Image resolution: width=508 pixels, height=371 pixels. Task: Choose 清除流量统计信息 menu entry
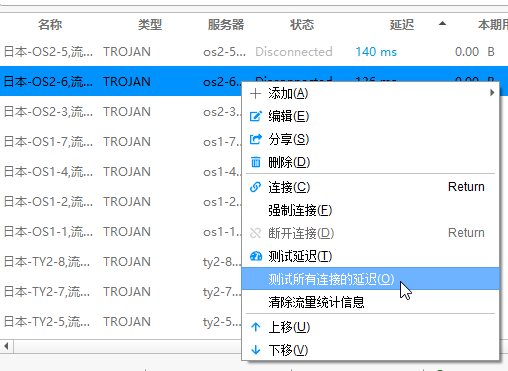click(370, 302)
